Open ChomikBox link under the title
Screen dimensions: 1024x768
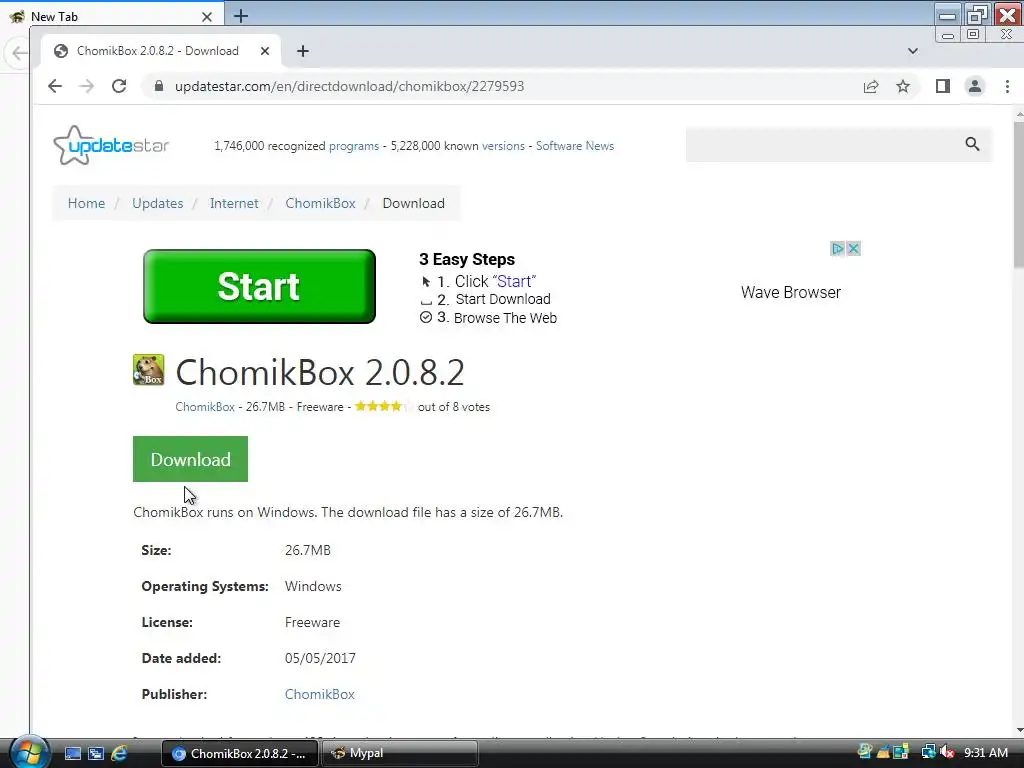[204, 407]
